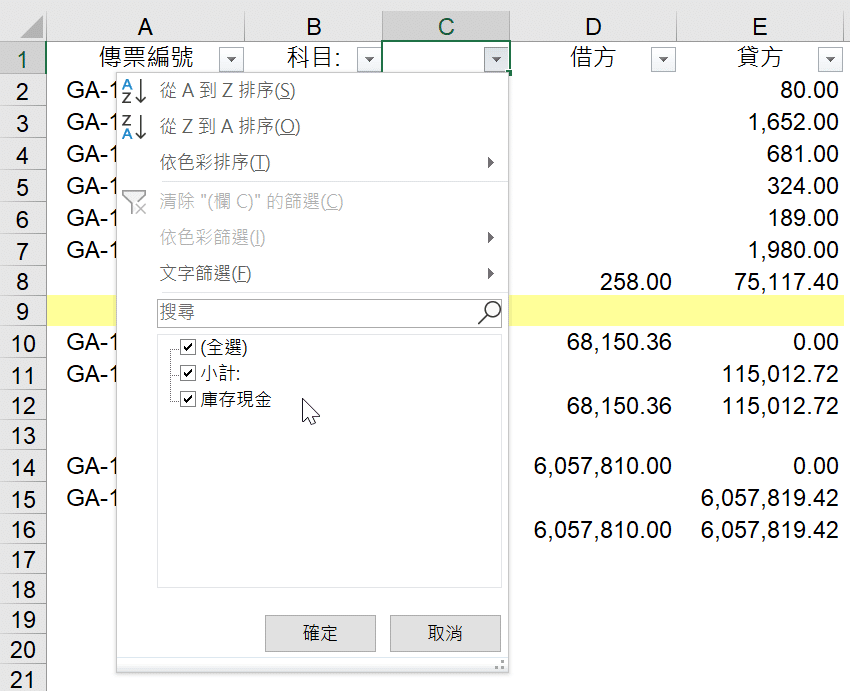Viewport: 850px width, 691px height.
Task: Click 115,012.72 in row 12
Action: tap(780, 406)
